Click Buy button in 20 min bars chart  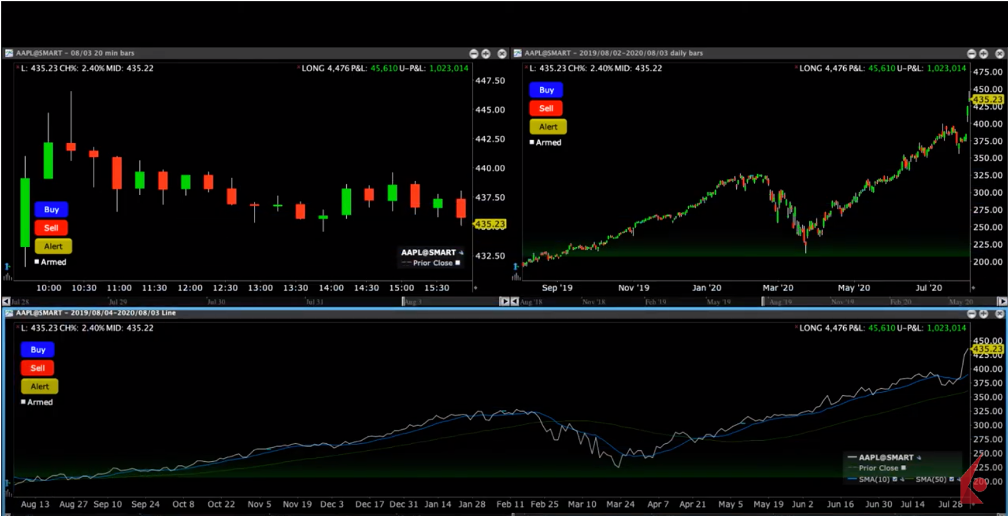[x=52, y=210]
